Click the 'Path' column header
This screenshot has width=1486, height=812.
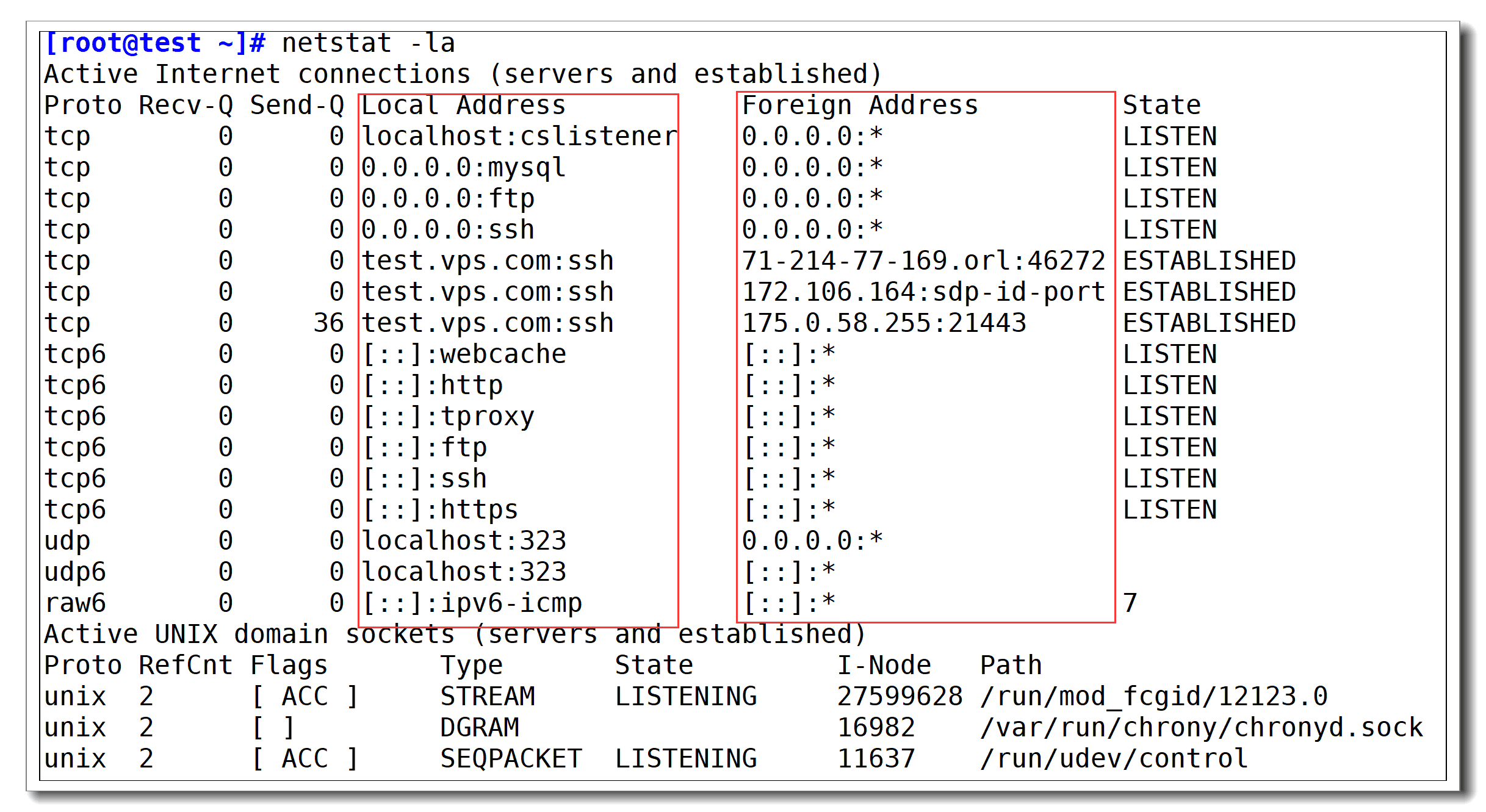click(x=1011, y=666)
